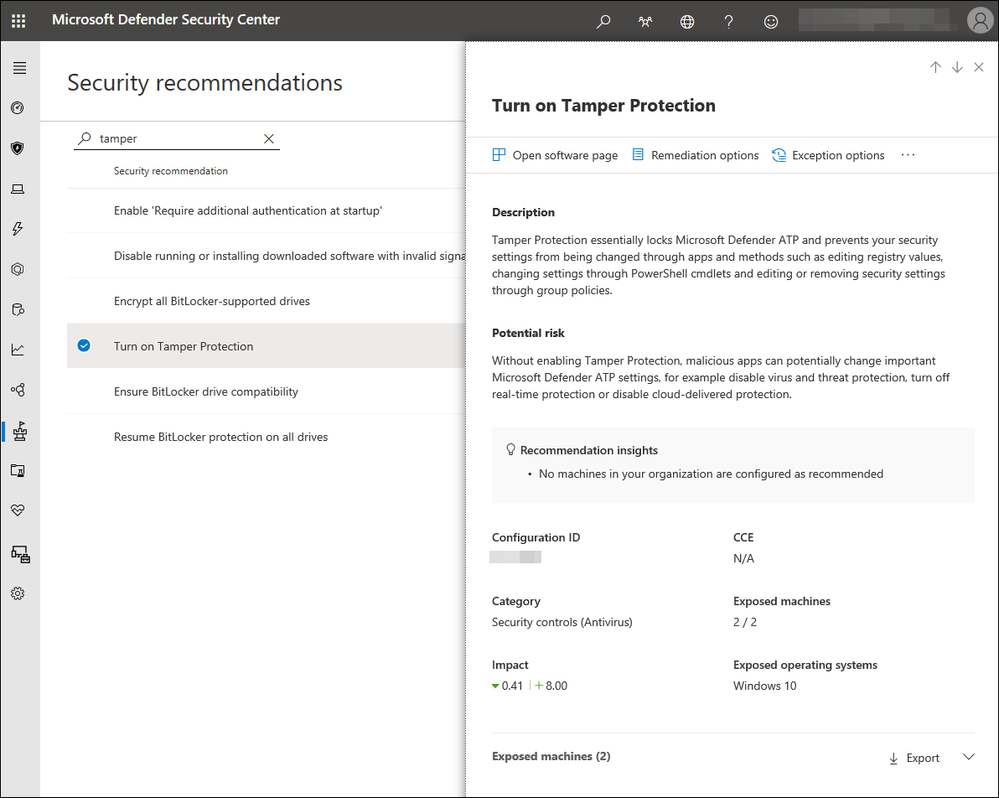Select the Turn on Tamper Protection row
Screen dimensions: 999x798
point(266,346)
